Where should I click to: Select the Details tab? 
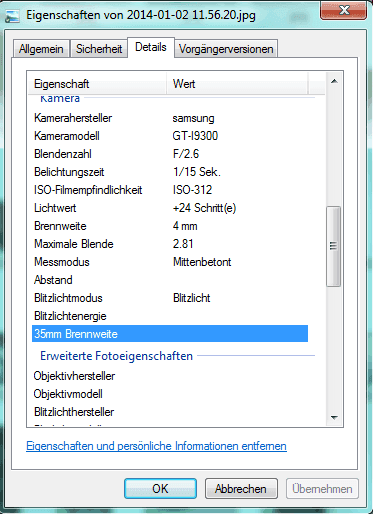coord(151,47)
